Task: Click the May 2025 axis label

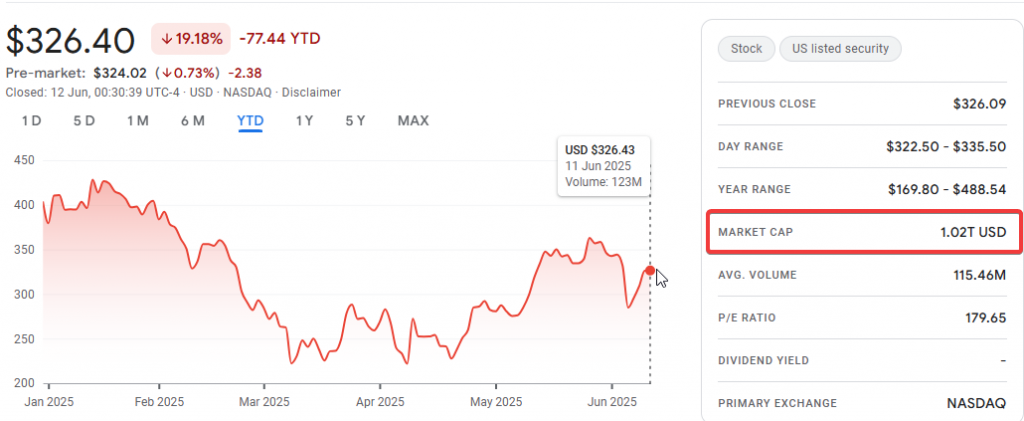Action: (496, 401)
